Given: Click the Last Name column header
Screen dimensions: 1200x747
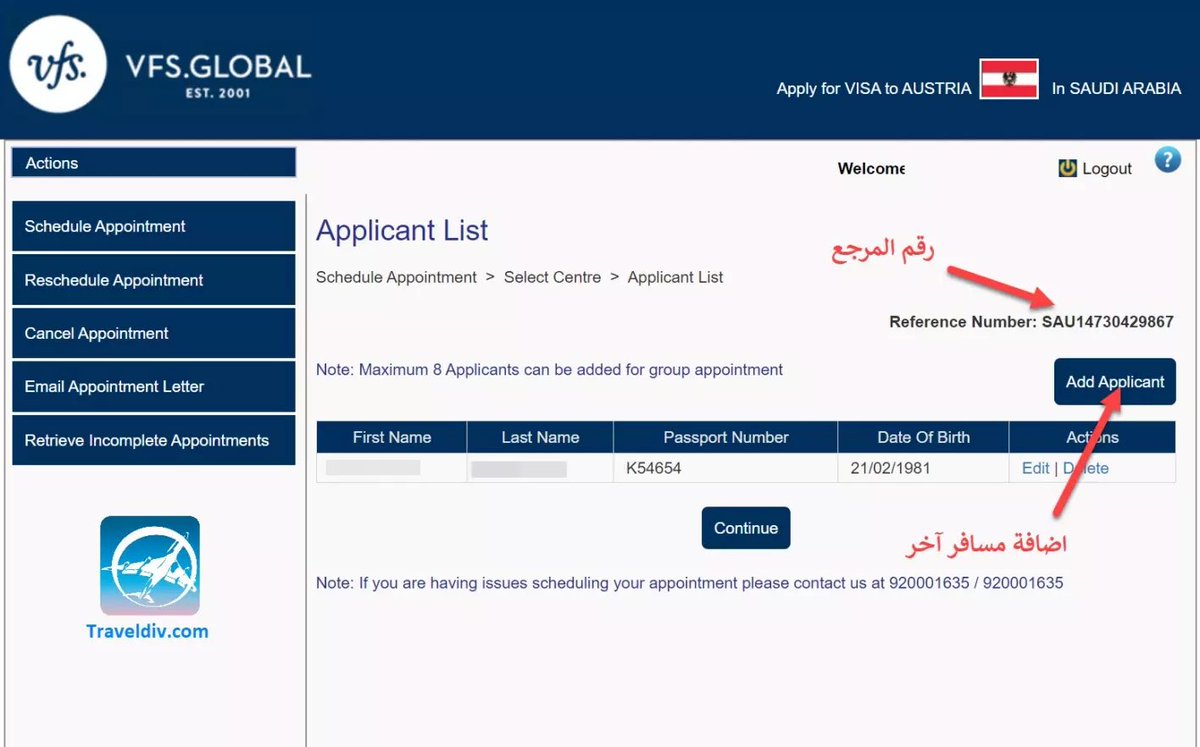Looking at the screenshot, I should pos(540,437).
